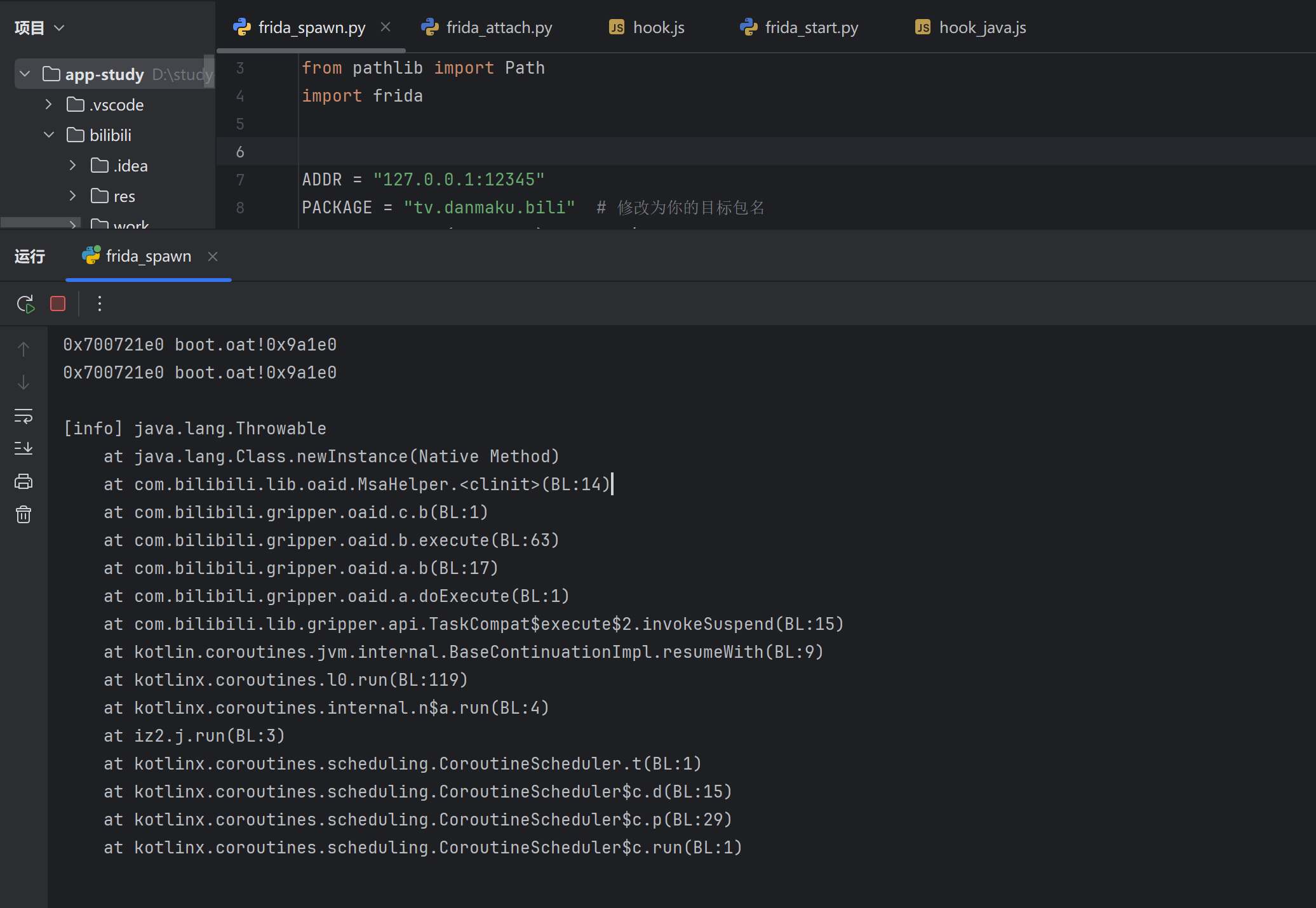
Task: Enable scroll to end of console
Action: point(23,448)
